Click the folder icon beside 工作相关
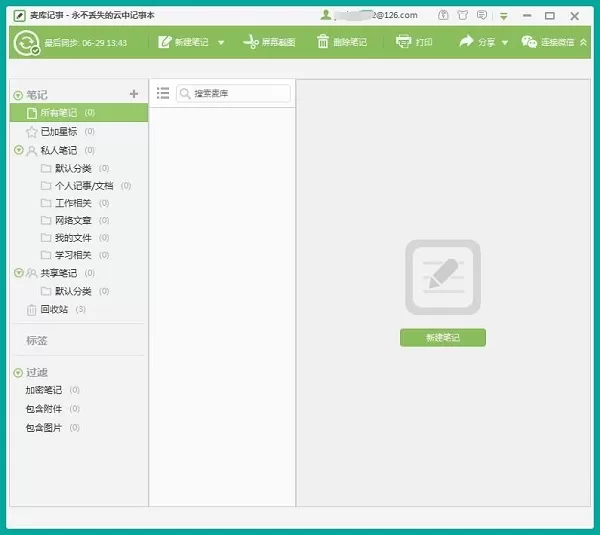The height and width of the screenshot is (535, 600). 46,203
